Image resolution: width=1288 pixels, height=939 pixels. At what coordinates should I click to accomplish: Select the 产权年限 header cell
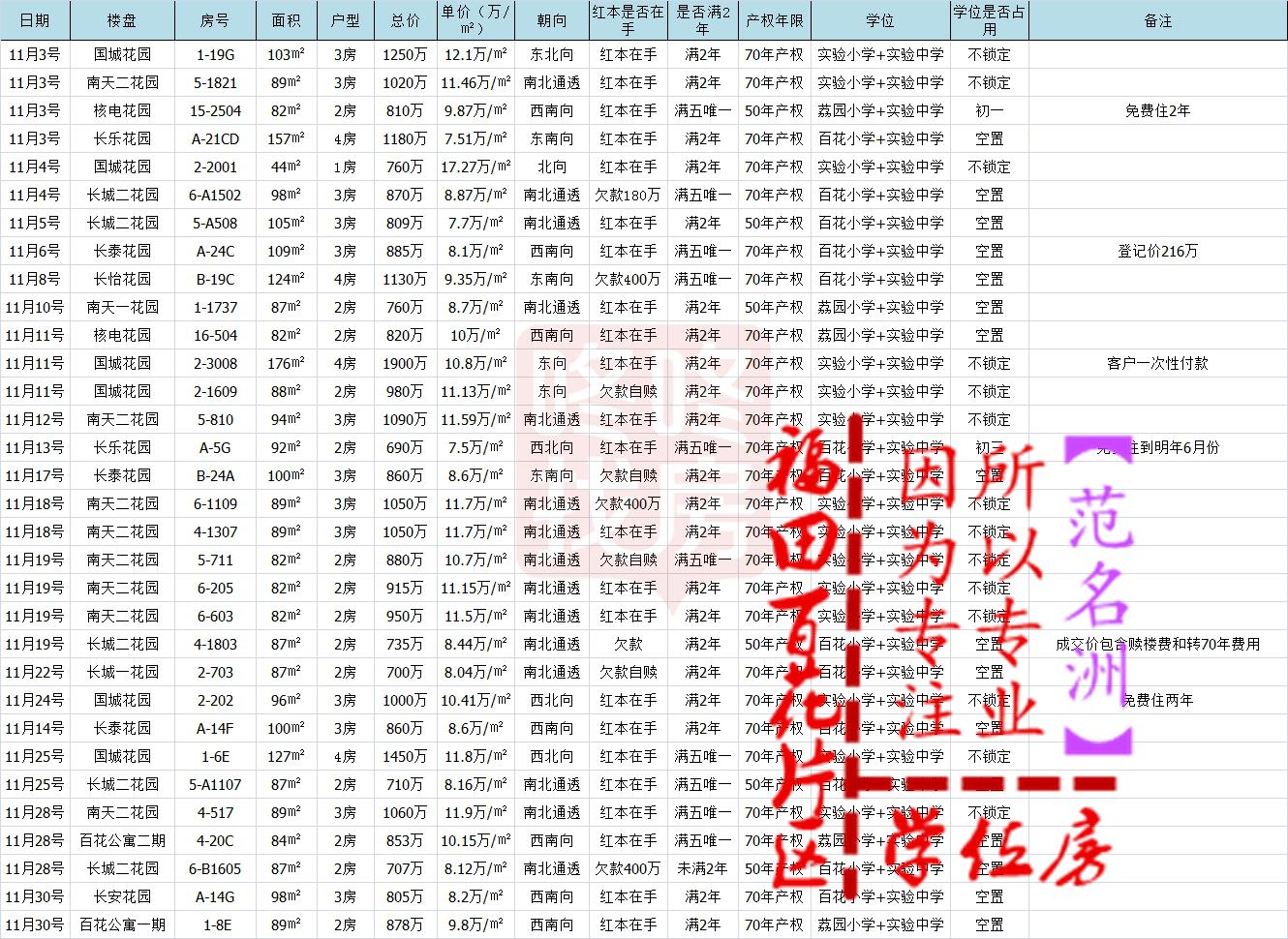tap(775, 20)
